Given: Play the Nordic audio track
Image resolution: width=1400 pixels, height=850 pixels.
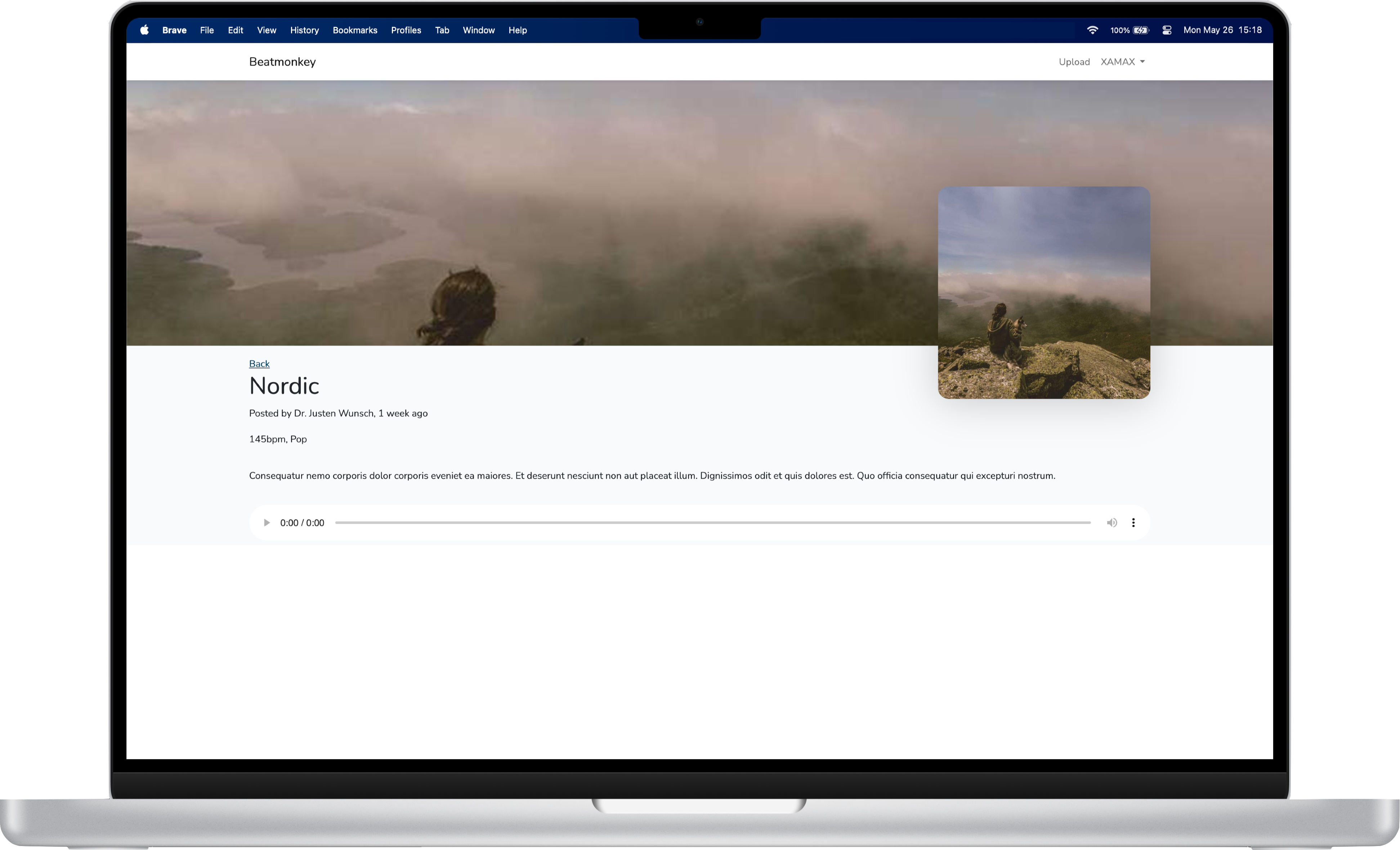Looking at the screenshot, I should [266, 523].
